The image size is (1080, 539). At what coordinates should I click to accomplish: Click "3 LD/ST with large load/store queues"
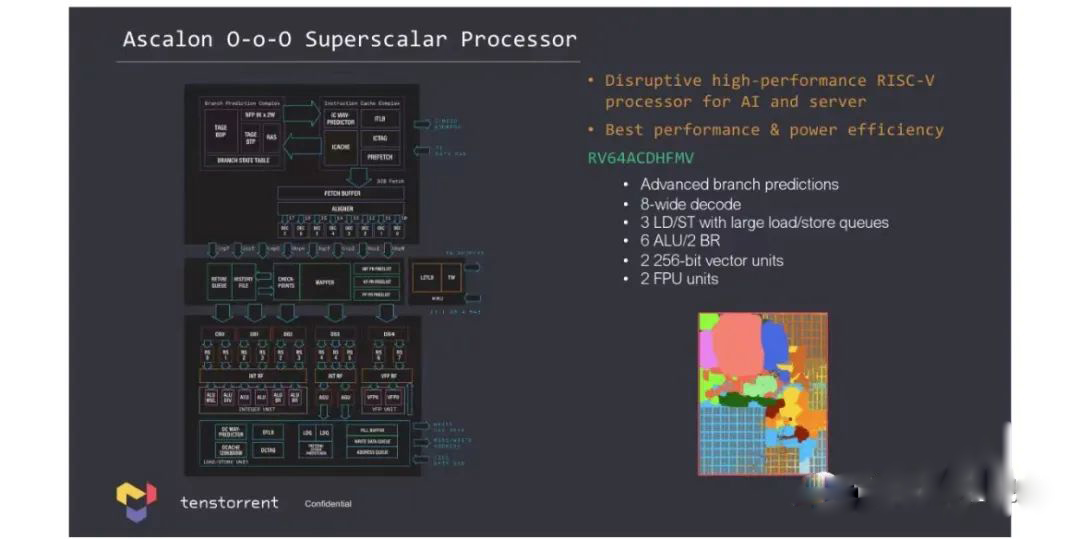tap(765, 223)
